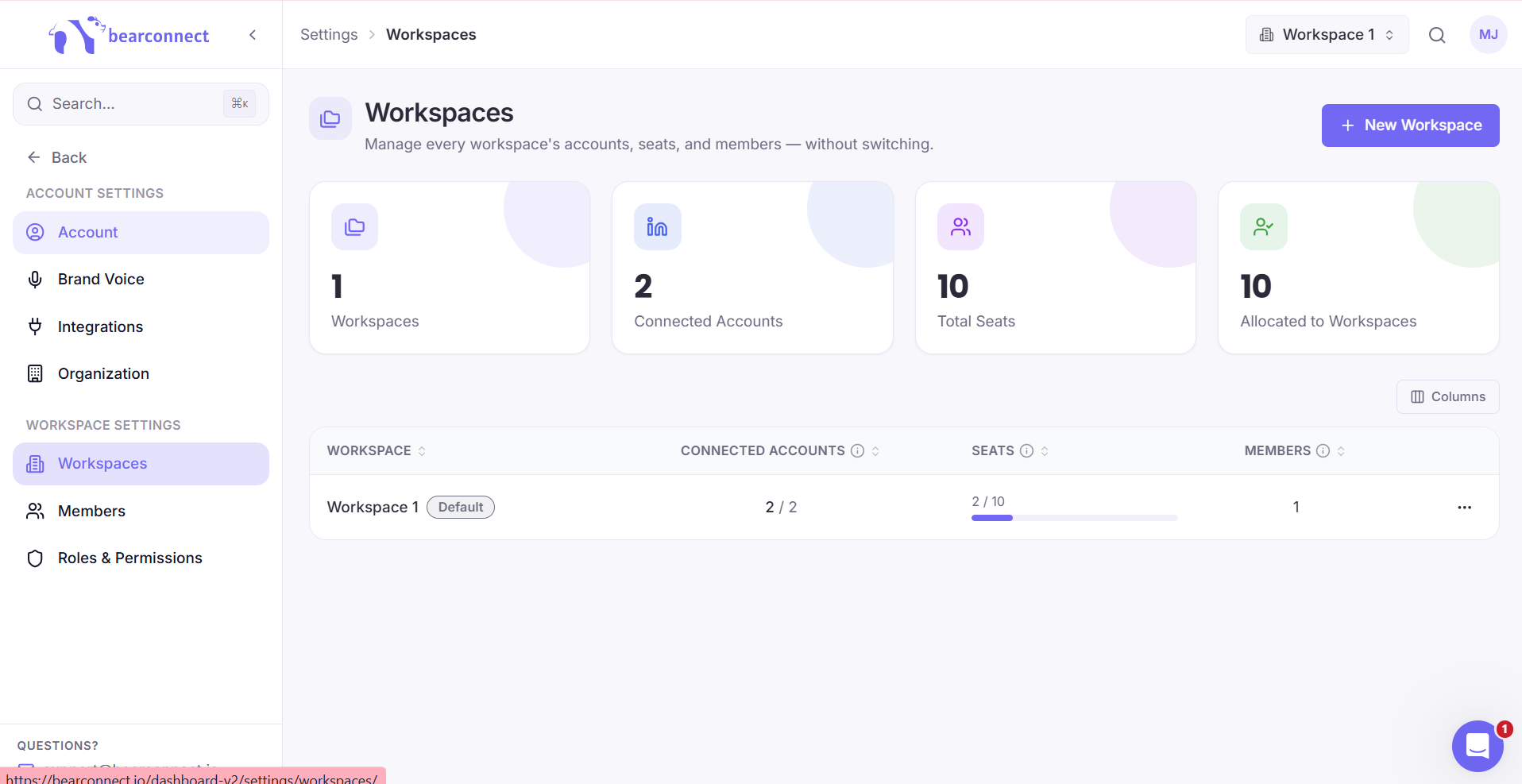Click the '2 / 10' seats value
The height and width of the screenshot is (784, 1522).
(x=988, y=502)
